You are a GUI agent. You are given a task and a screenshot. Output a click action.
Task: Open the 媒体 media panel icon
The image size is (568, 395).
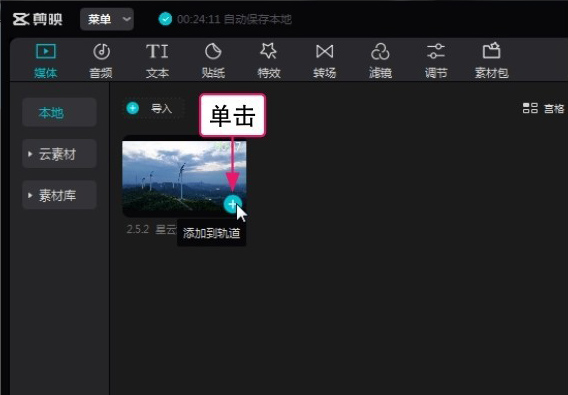[46, 52]
